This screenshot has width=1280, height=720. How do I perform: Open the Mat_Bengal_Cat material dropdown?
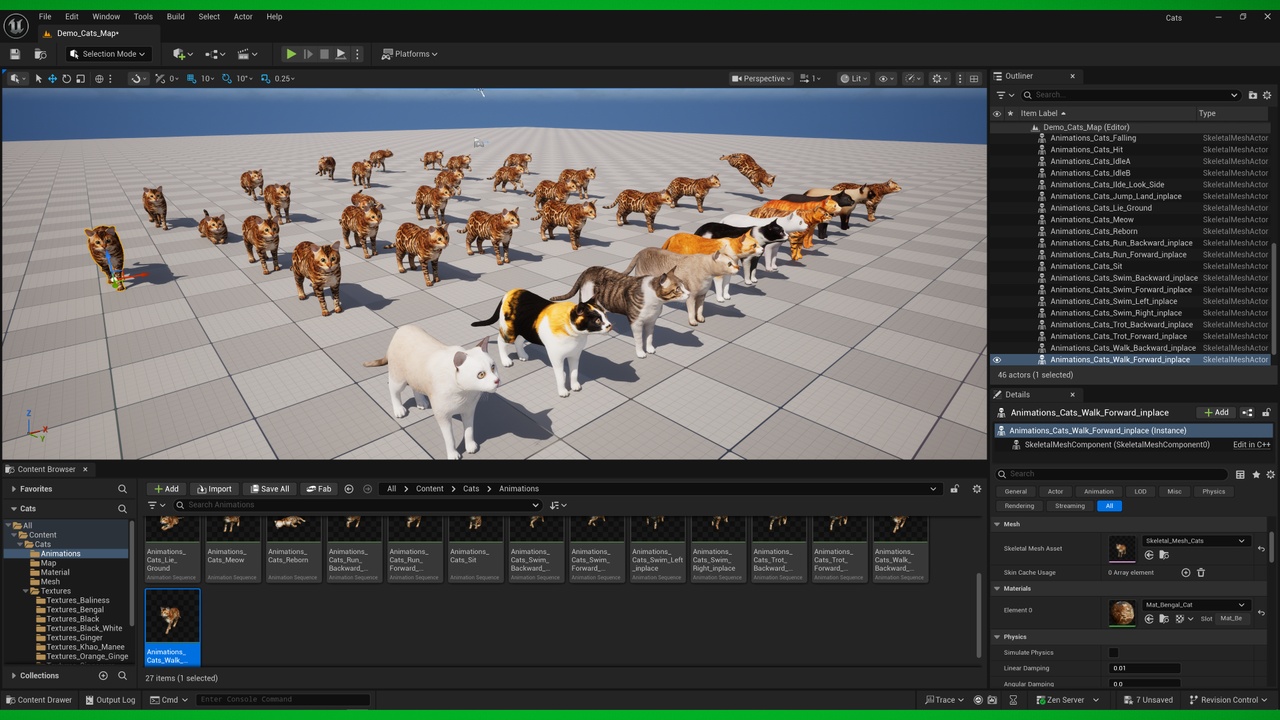click(1196, 605)
